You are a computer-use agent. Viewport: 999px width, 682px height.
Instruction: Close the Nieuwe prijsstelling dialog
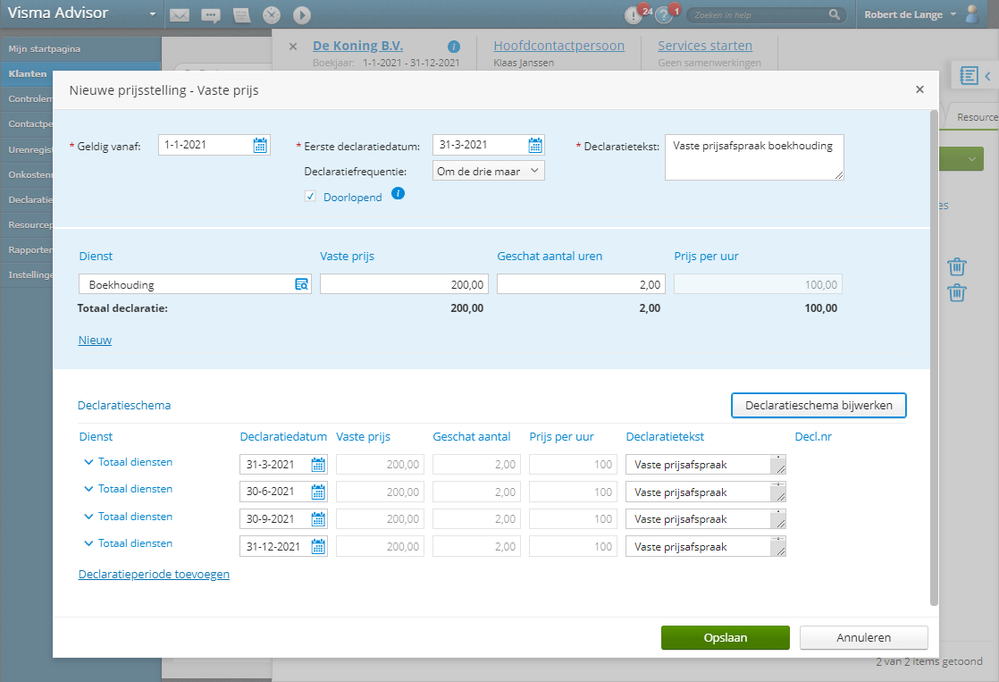[x=919, y=90]
